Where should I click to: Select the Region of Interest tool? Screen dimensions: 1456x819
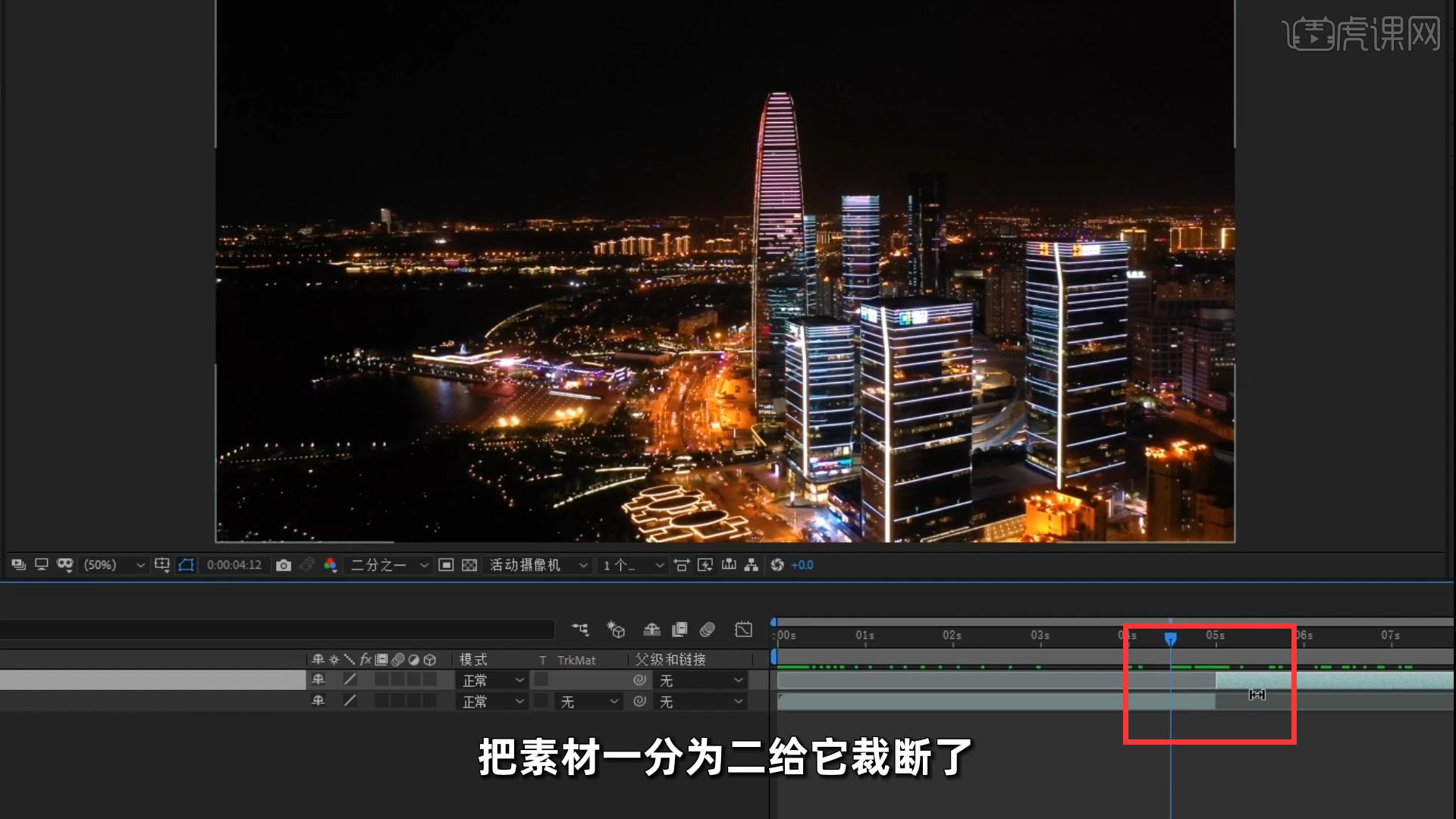[x=445, y=565]
